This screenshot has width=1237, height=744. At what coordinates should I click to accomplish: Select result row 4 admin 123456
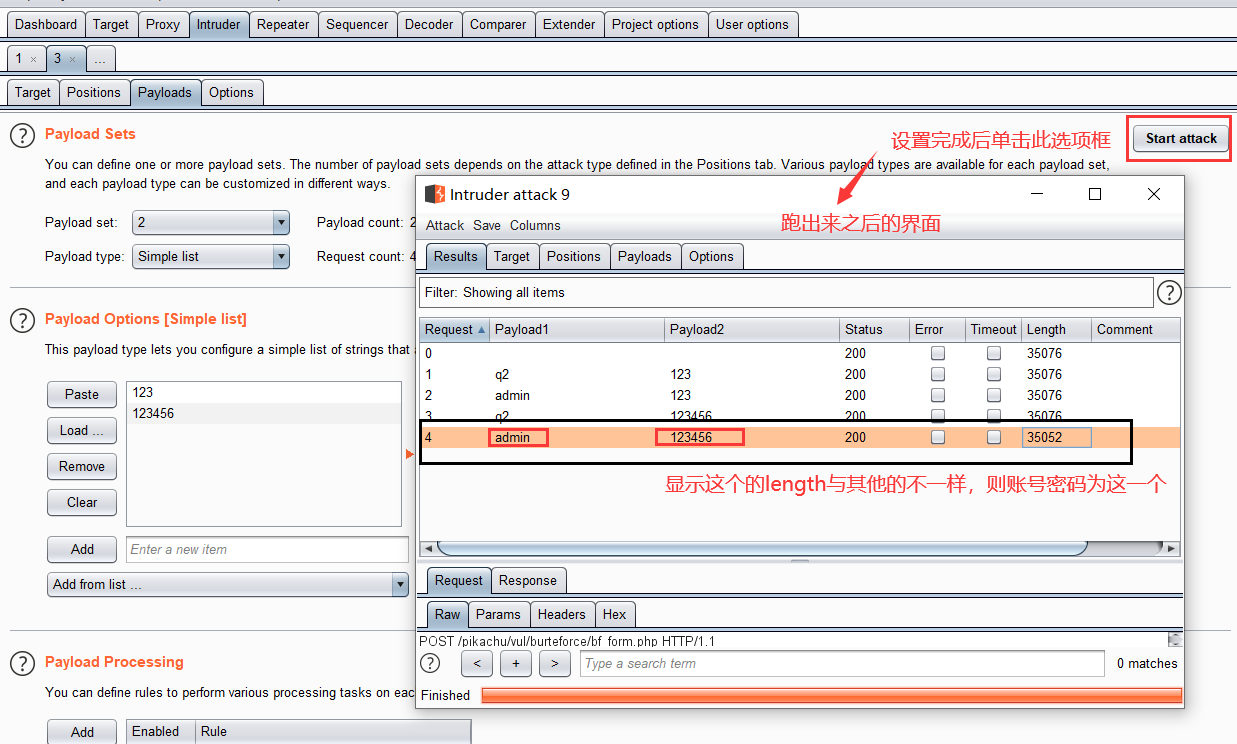click(799, 437)
